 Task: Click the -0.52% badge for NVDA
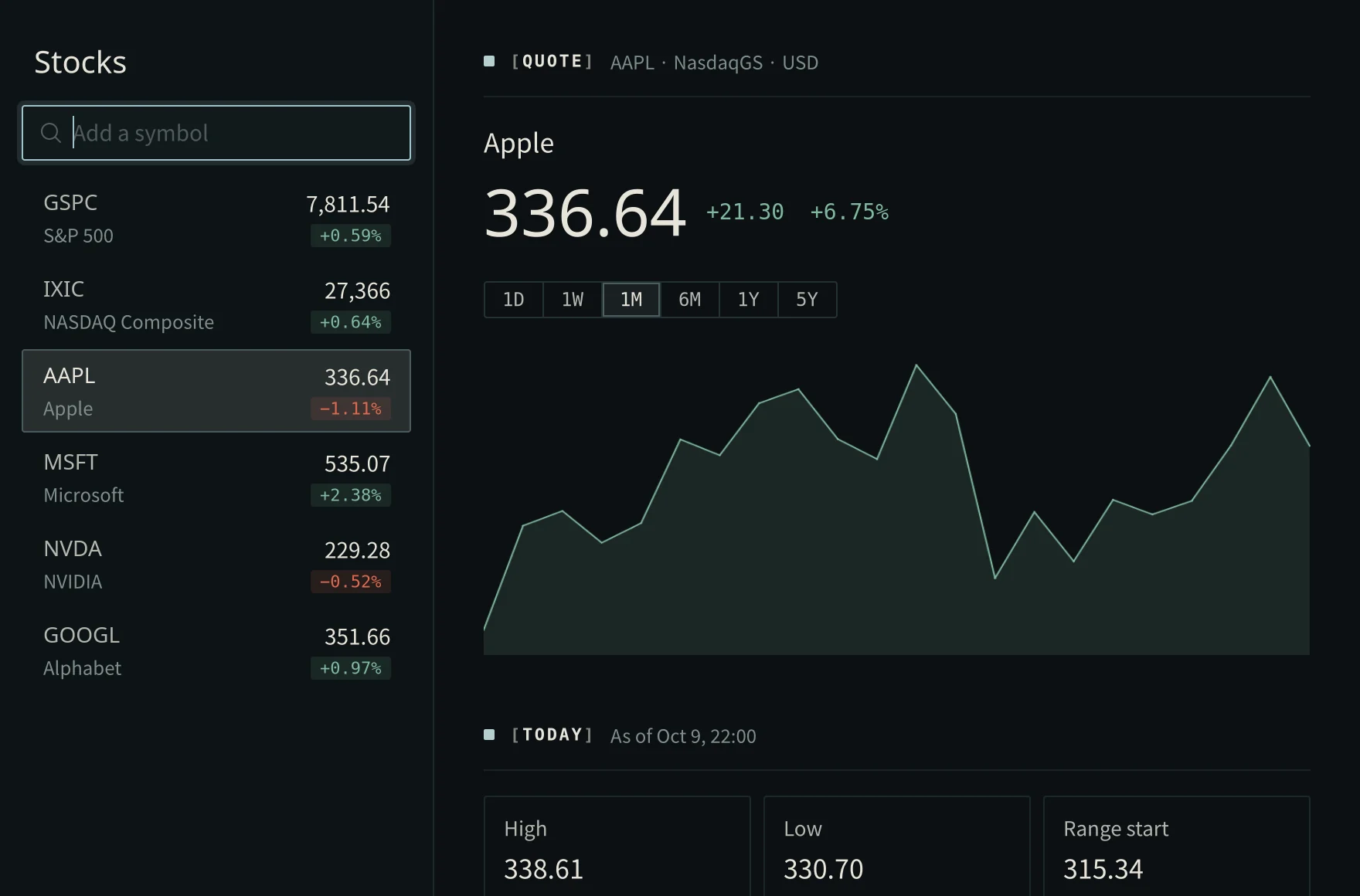351,582
